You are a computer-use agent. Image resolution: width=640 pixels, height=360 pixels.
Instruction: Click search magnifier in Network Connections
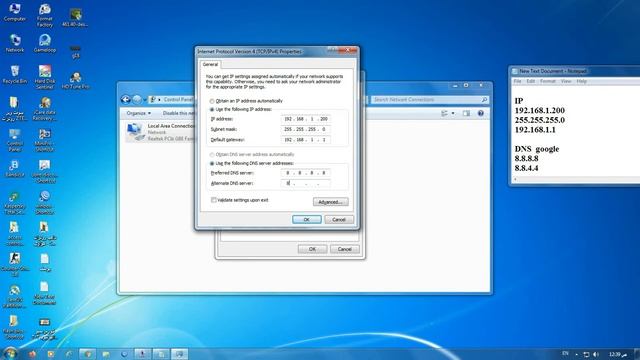(484, 100)
